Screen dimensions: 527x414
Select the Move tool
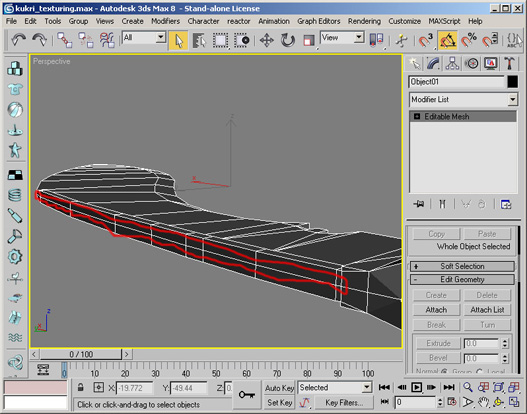[267, 40]
